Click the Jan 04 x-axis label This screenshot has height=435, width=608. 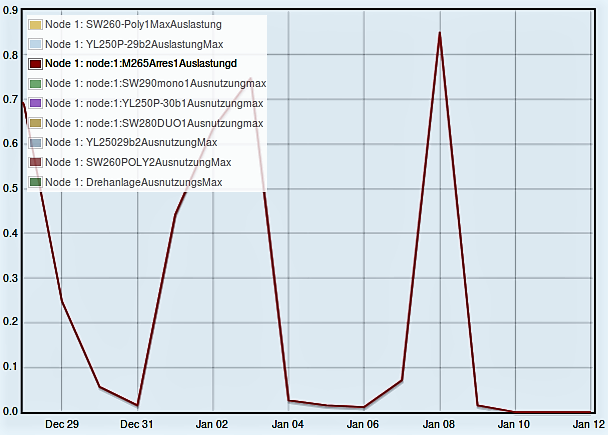[288, 424]
